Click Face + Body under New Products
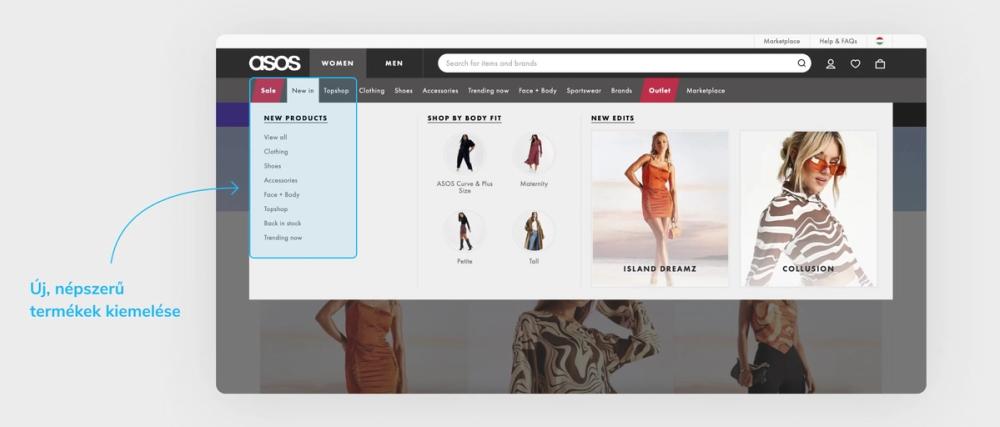This screenshot has width=1000, height=427. pos(281,194)
